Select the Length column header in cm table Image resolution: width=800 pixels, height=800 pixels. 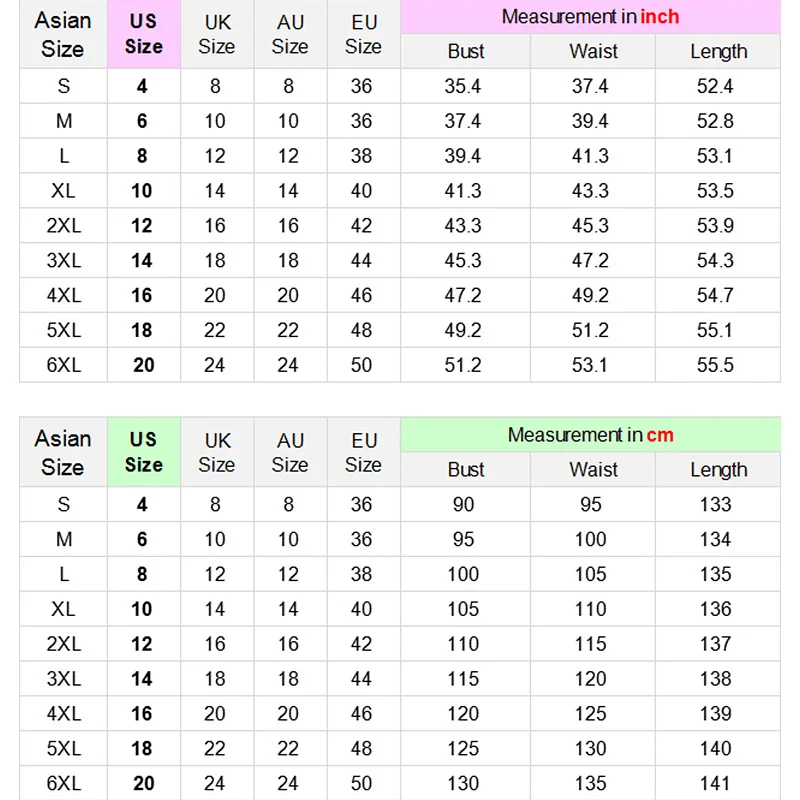coord(718,470)
